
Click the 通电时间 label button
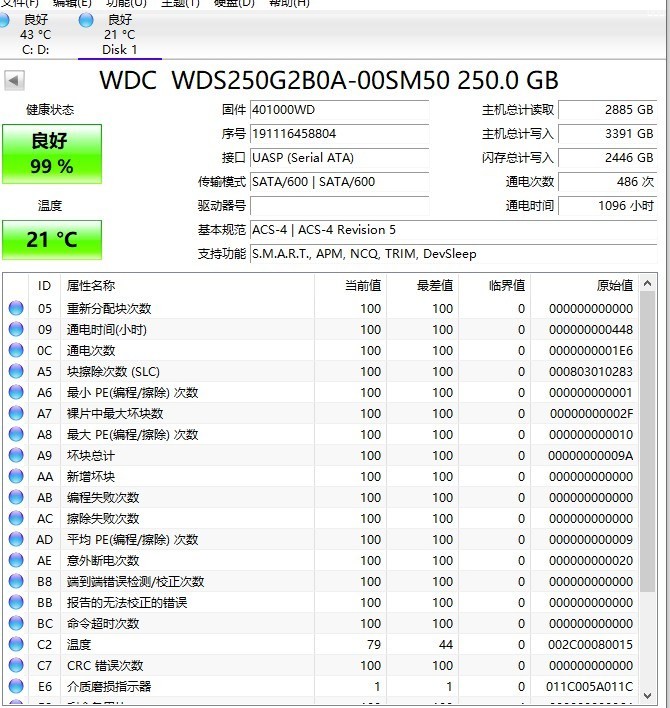click(x=530, y=206)
